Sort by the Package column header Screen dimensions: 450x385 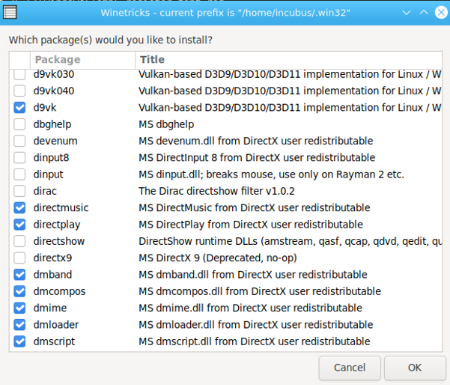tap(83, 60)
